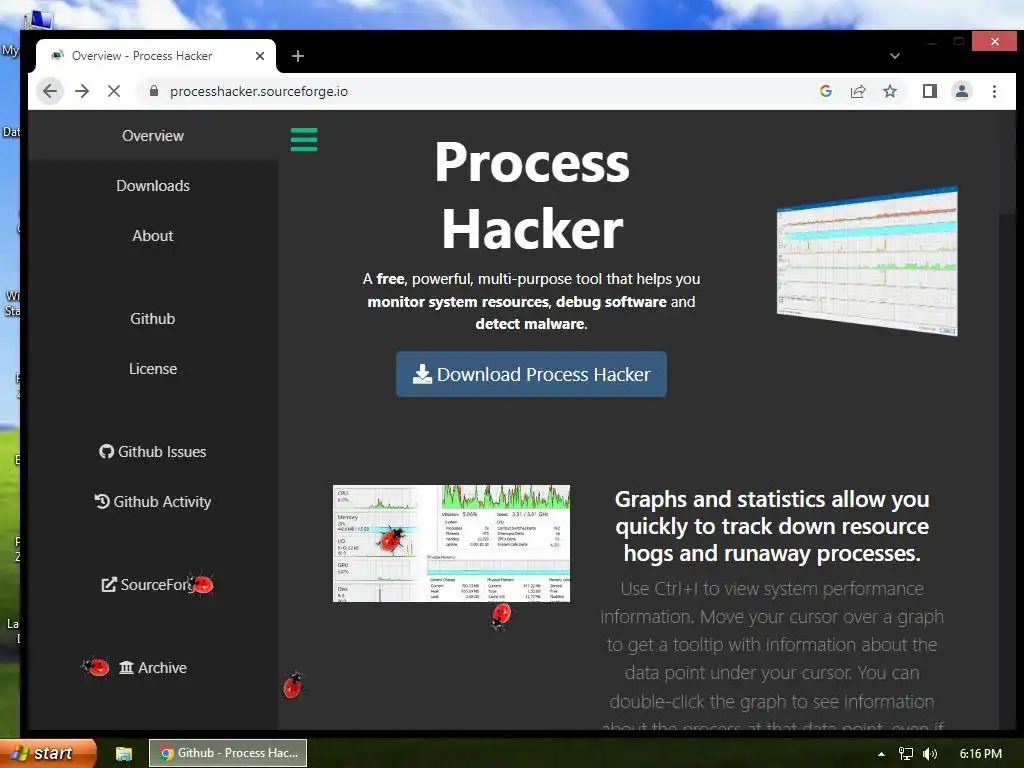Image resolution: width=1024 pixels, height=768 pixels.
Task: Expand the tab search chevron
Action: 895,56
